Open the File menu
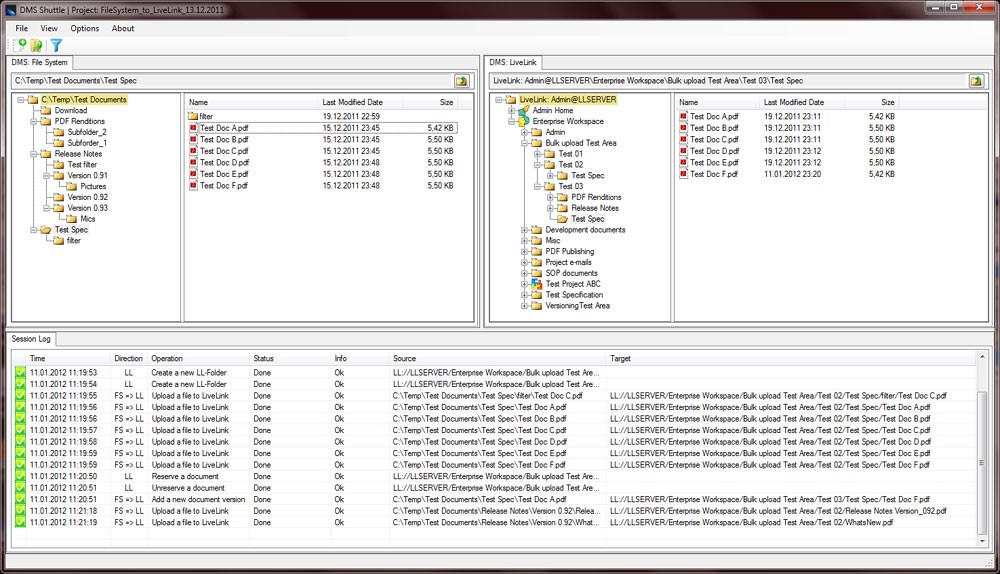1000x574 pixels. (x=21, y=28)
